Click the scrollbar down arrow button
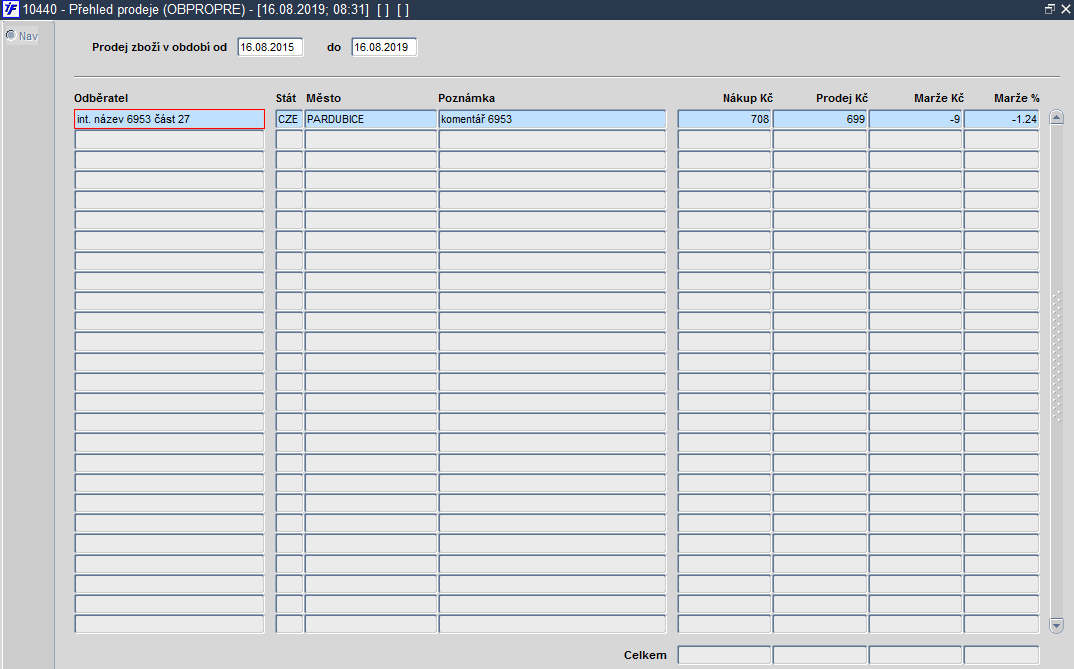This screenshot has height=669, width=1074. click(x=1056, y=625)
